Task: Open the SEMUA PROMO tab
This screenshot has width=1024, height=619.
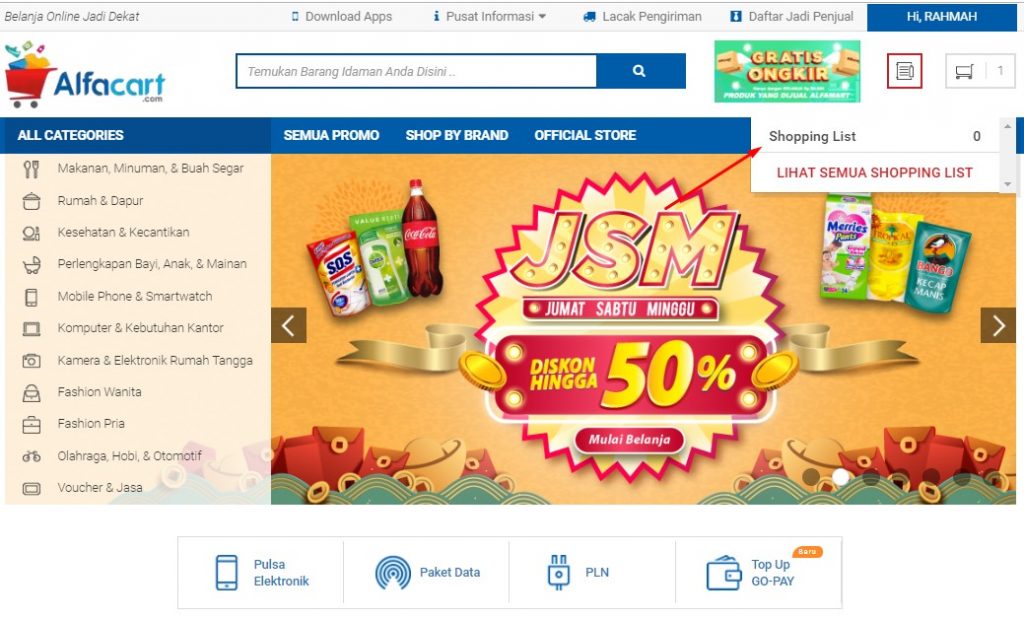Action: pyautogui.click(x=331, y=135)
